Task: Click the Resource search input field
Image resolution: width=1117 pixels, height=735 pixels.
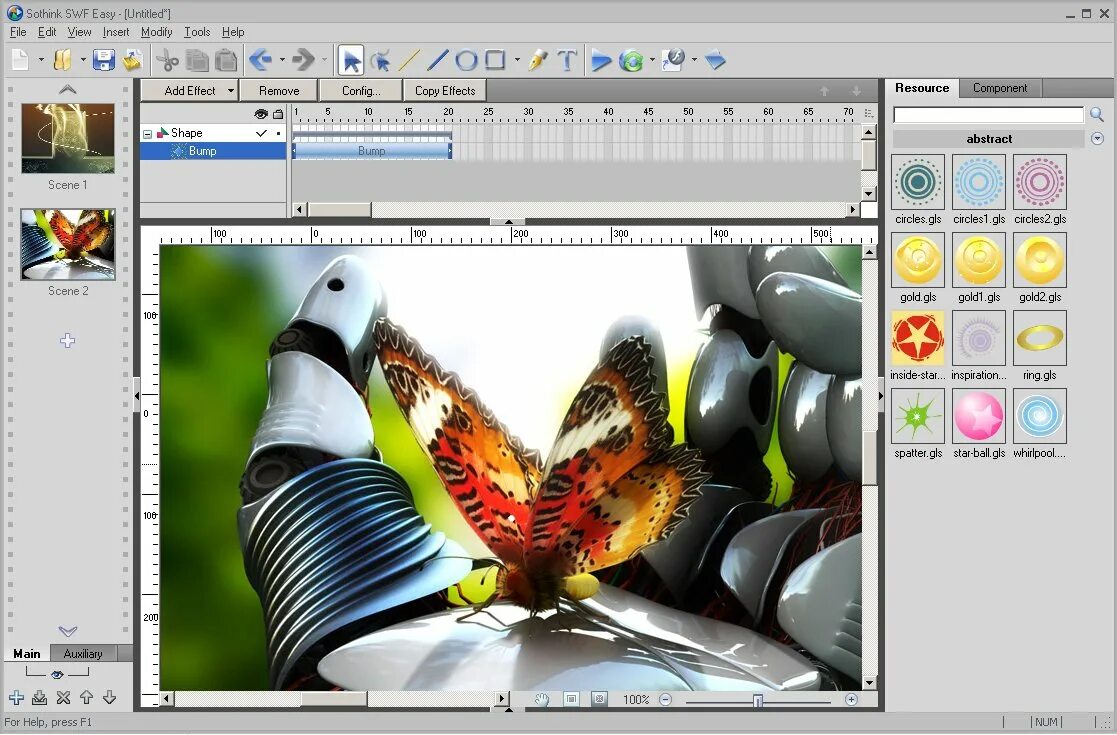Action: [988, 115]
